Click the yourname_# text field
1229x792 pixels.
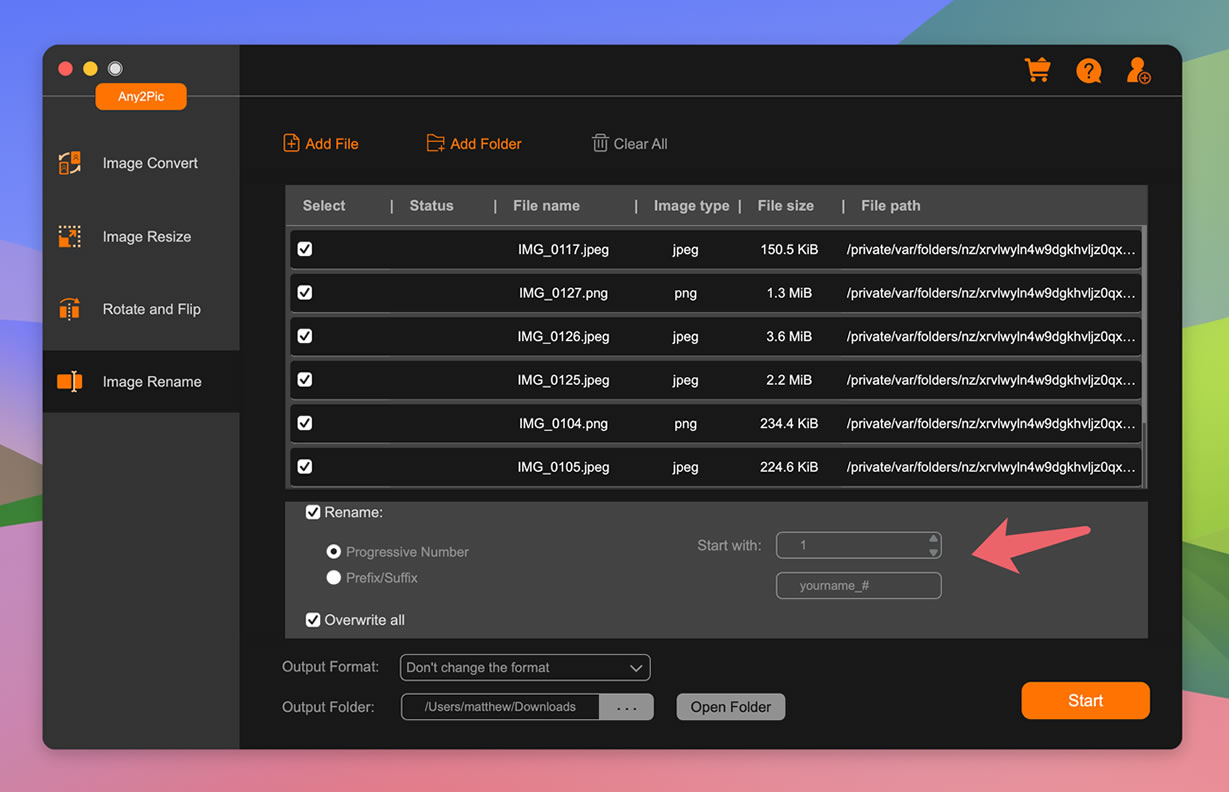858,585
